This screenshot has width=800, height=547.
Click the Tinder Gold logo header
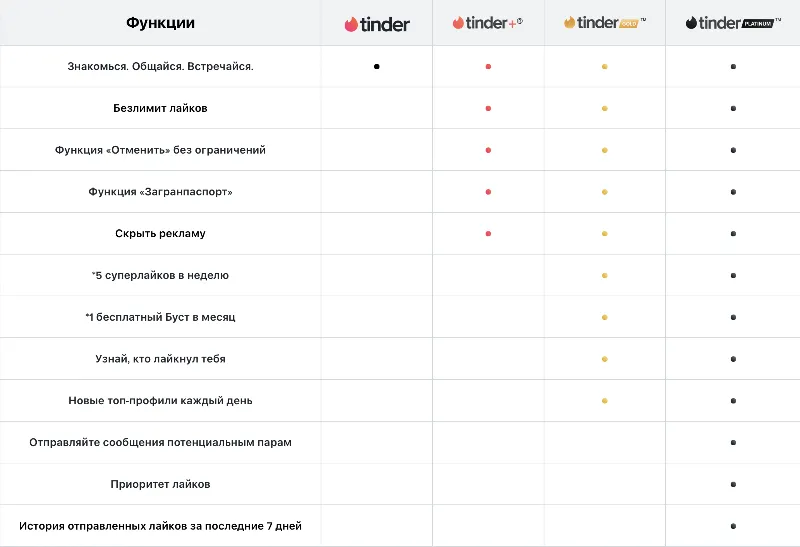tap(605, 23)
